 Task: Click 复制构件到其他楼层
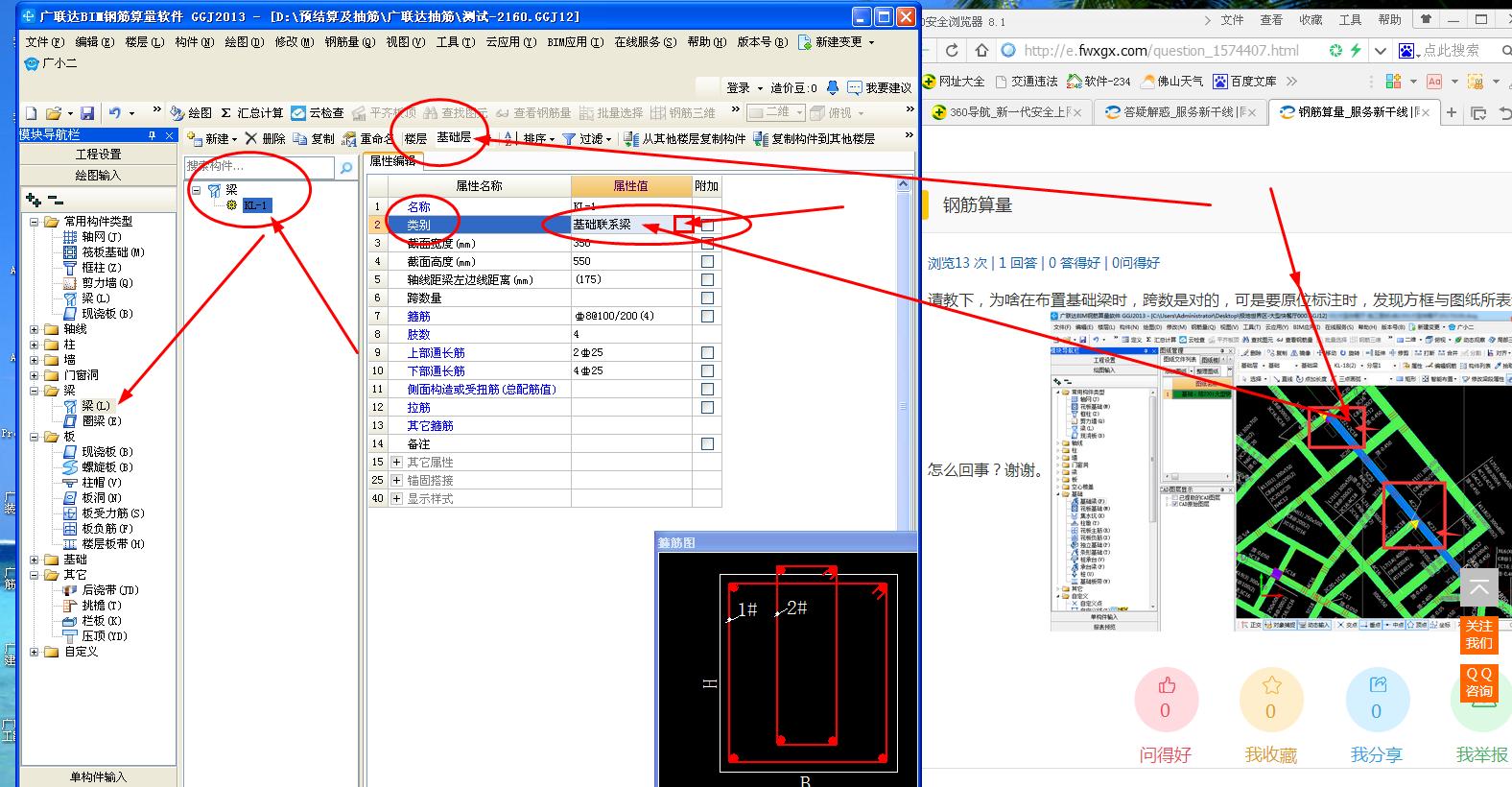(815, 139)
